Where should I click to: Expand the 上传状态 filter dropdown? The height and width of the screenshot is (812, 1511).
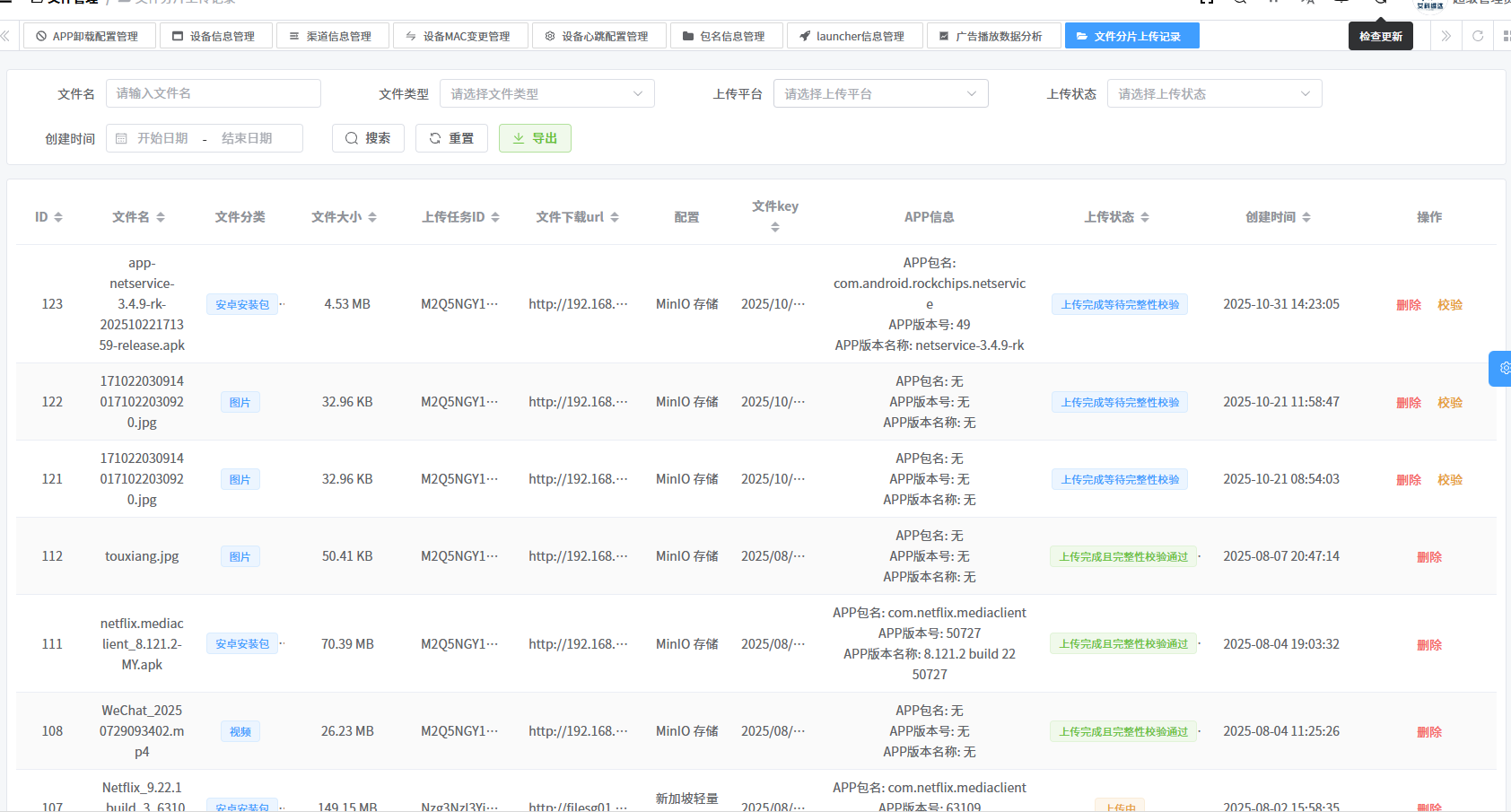point(1214,94)
